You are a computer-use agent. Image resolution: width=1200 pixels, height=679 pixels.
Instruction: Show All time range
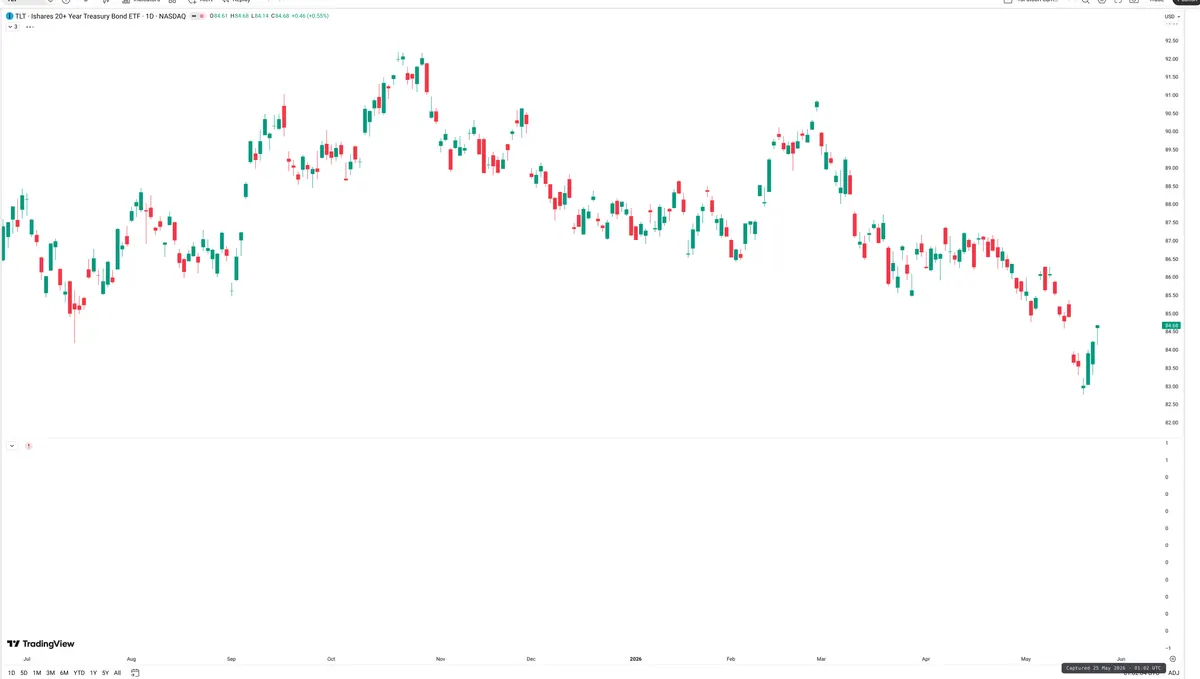(x=117, y=673)
